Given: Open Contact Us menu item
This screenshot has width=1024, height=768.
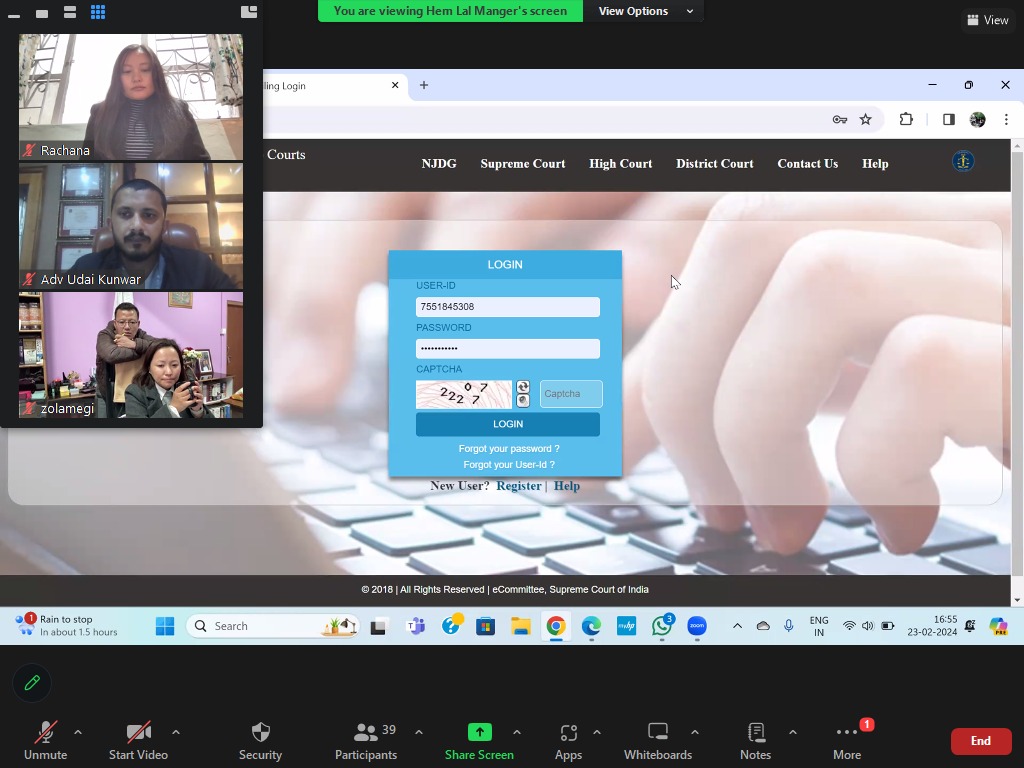Looking at the screenshot, I should point(807,164).
